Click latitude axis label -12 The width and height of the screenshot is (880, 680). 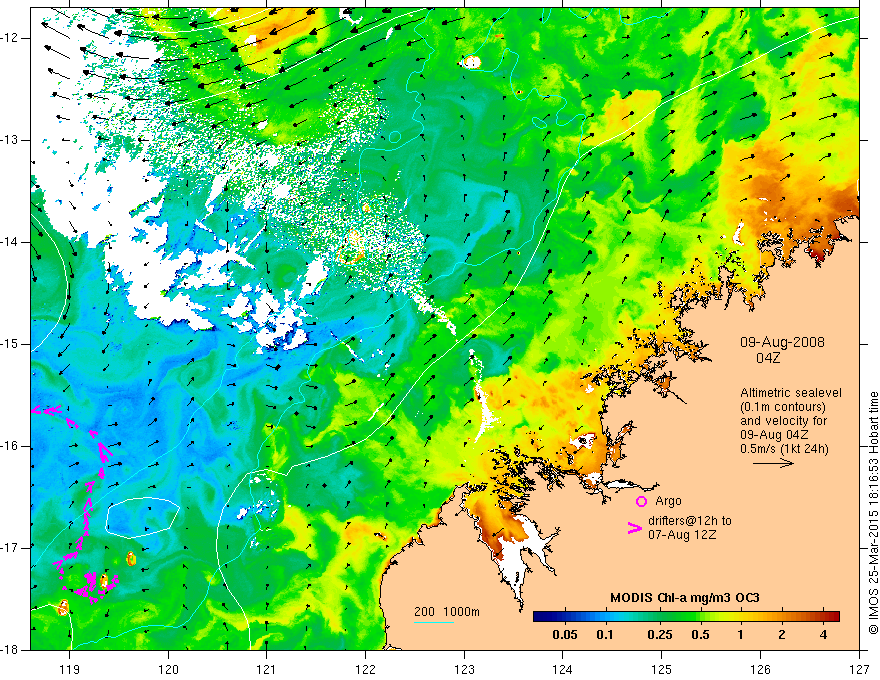click(11, 38)
